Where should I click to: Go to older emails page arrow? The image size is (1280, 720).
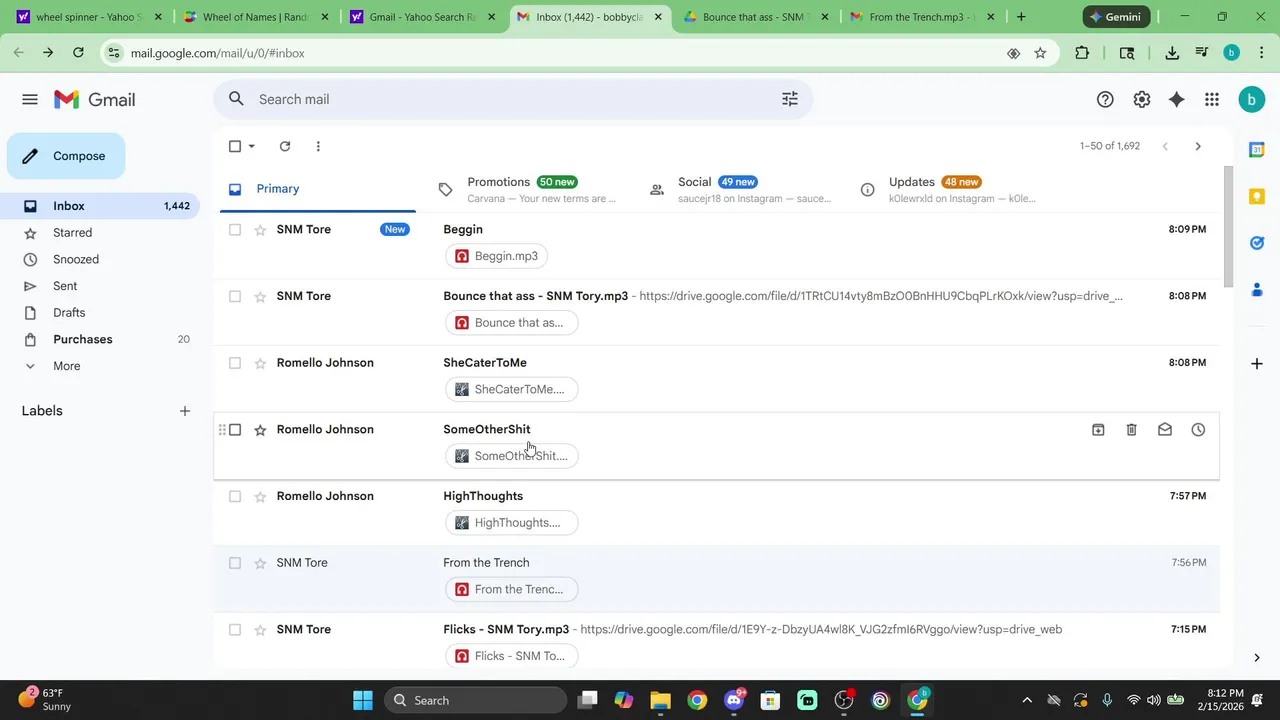[x=1198, y=146]
